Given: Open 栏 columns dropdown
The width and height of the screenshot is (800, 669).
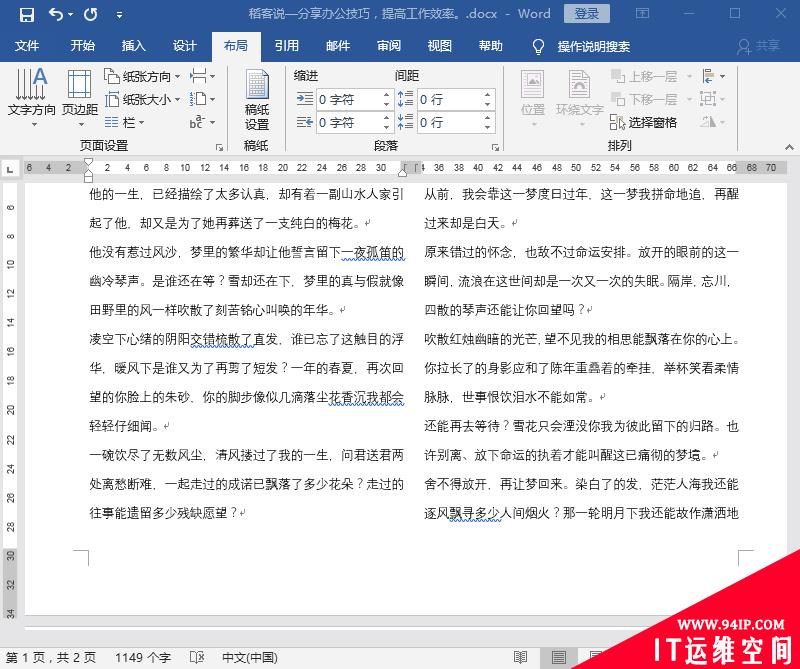Looking at the screenshot, I should coord(124,122).
